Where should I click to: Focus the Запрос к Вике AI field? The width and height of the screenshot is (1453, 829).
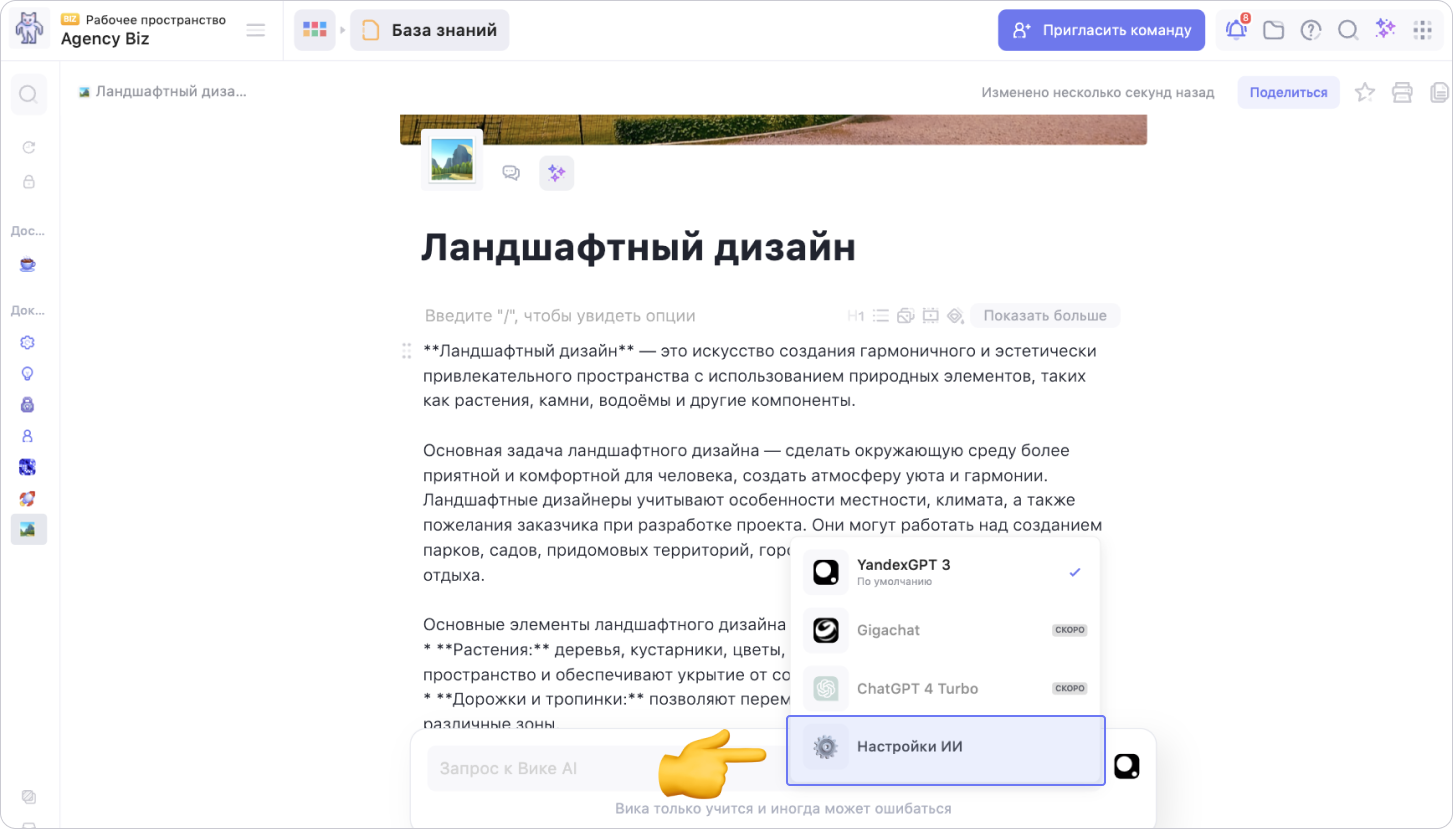click(x=540, y=769)
